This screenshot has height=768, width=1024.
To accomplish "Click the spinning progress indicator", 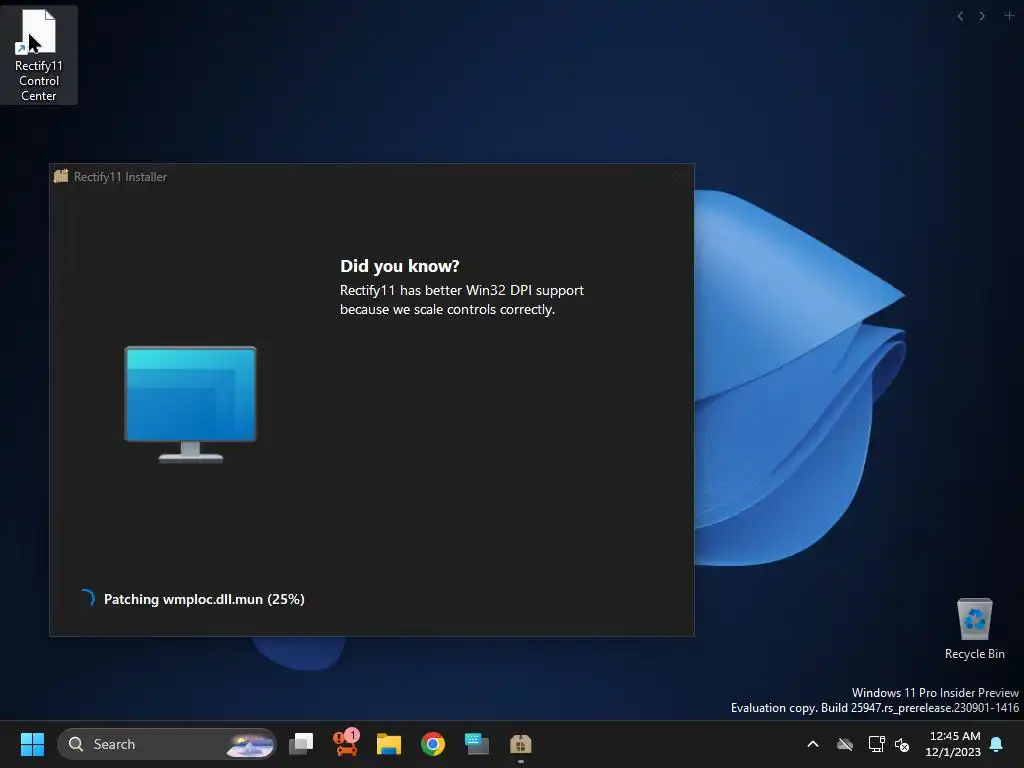I will [88, 598].
